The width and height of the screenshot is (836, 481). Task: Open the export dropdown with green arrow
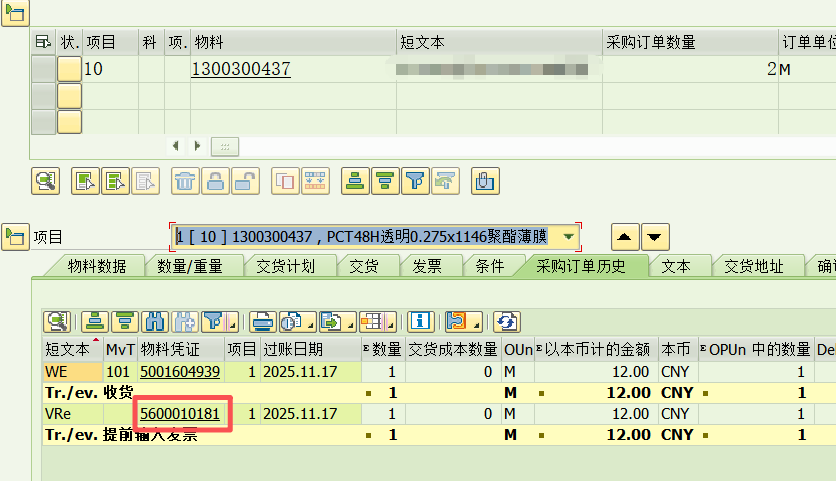click(x=337, y=322)
